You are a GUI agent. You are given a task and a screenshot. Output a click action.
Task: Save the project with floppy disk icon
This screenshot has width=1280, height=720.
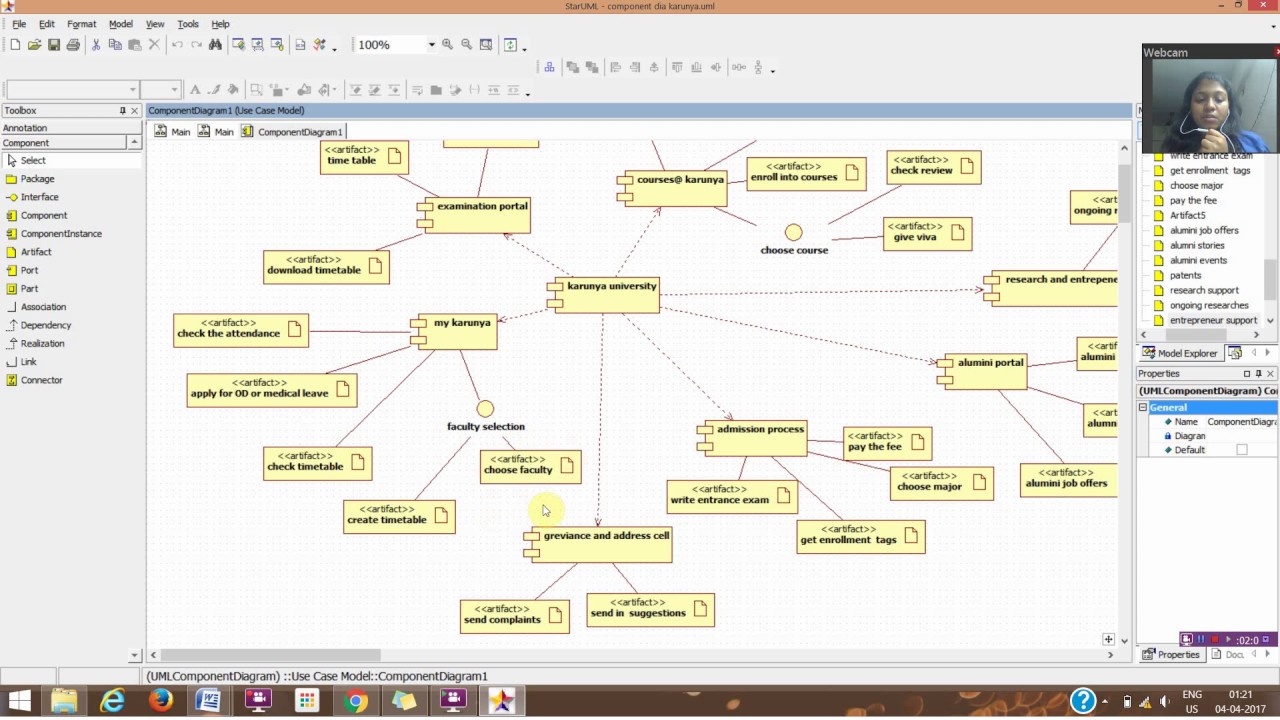pos(54,45)
